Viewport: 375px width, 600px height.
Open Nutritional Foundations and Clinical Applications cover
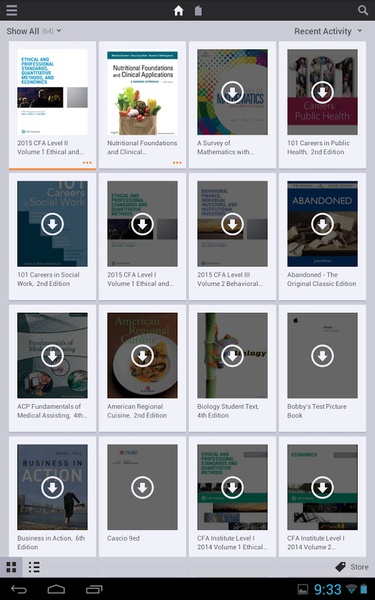coord(142,92)
